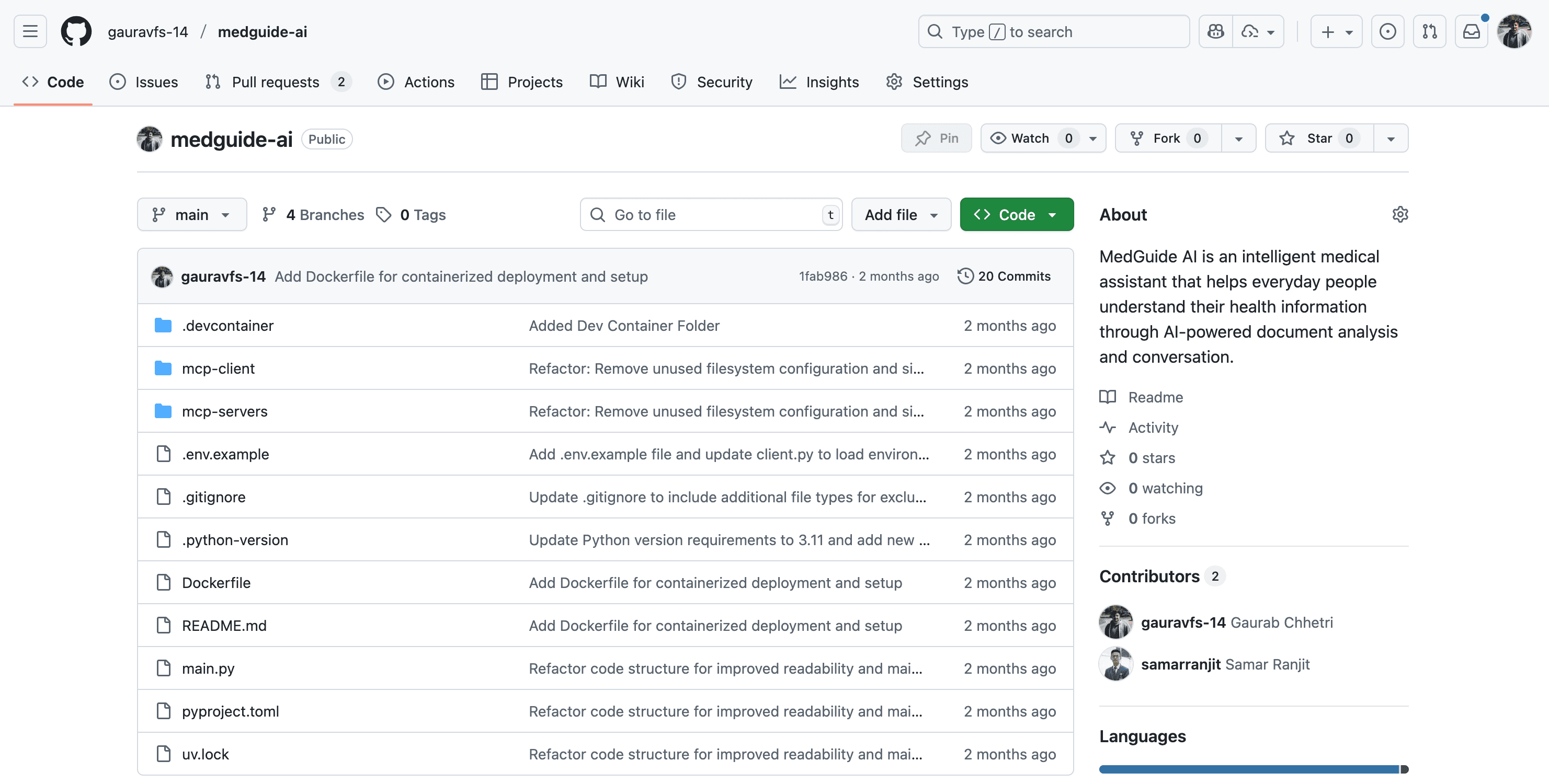Switch to the Issues tab

[x=144, y=82]
